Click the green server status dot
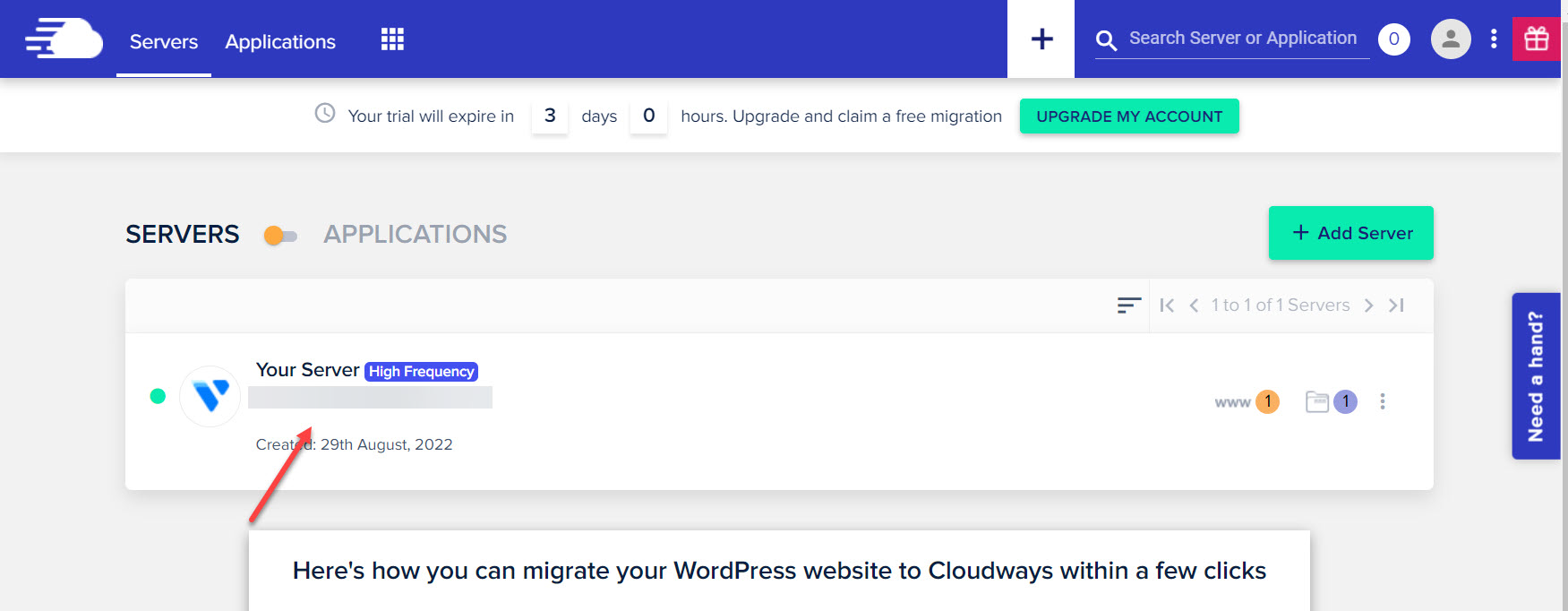 158,396
